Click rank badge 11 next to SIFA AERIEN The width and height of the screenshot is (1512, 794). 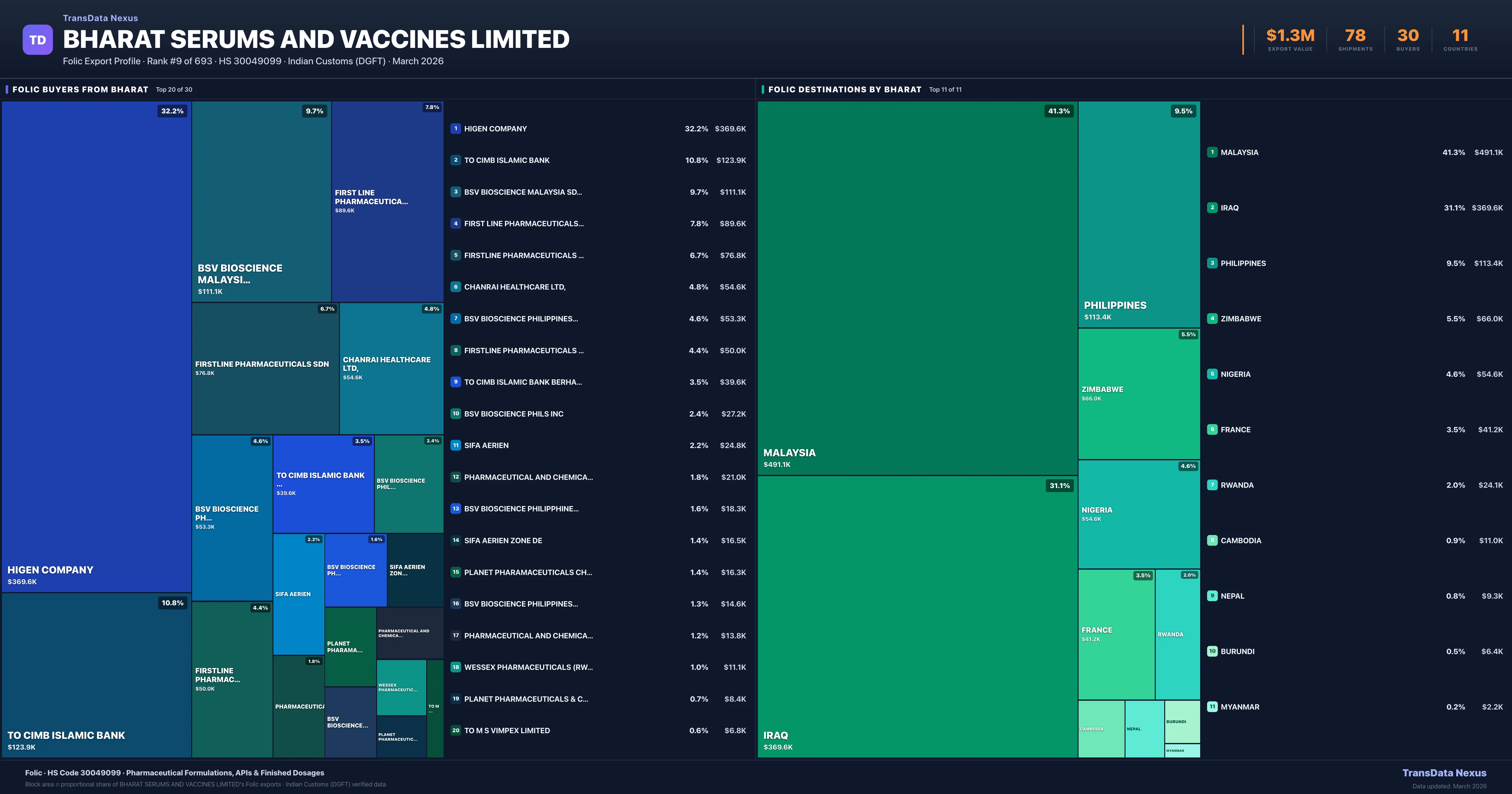455,445
